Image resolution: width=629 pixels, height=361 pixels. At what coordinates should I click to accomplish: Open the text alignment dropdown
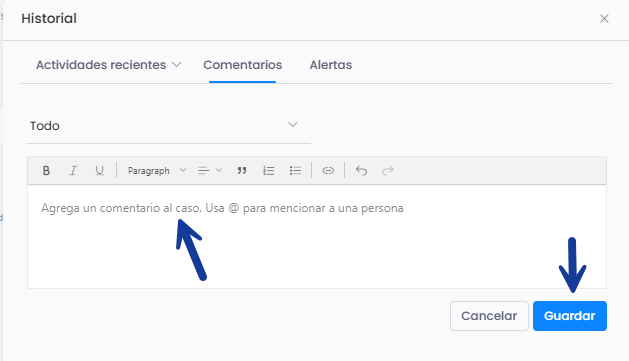click(210, 171)
